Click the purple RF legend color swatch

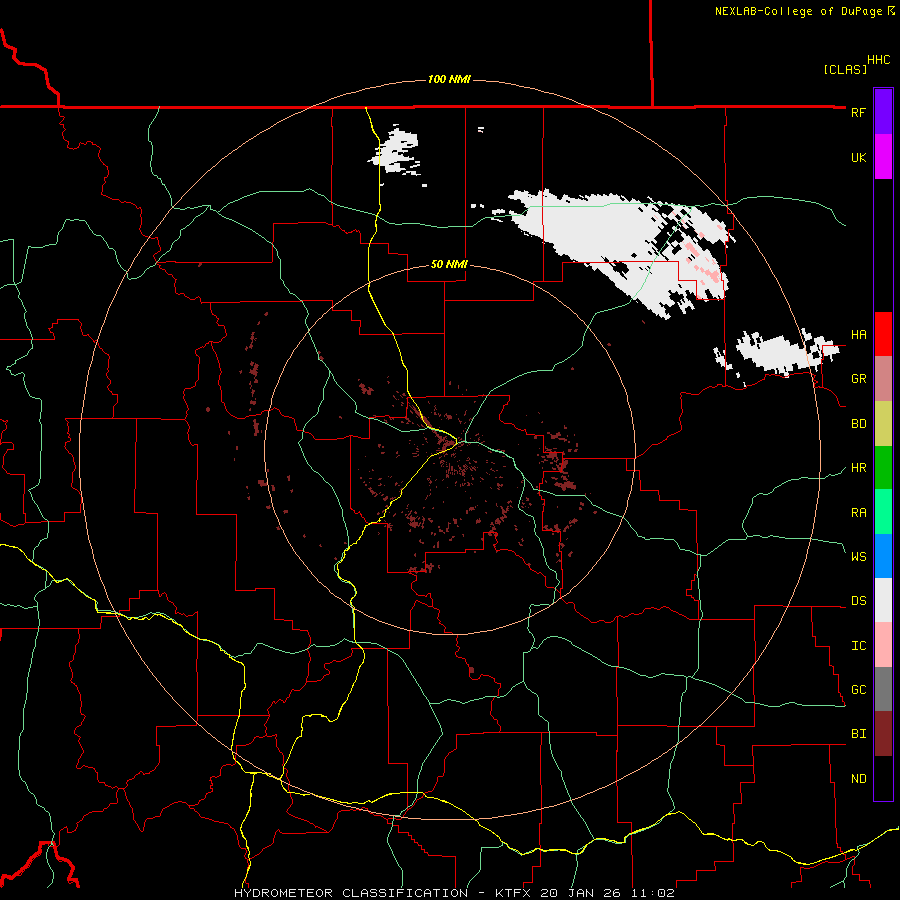click(x=883, y=112)
